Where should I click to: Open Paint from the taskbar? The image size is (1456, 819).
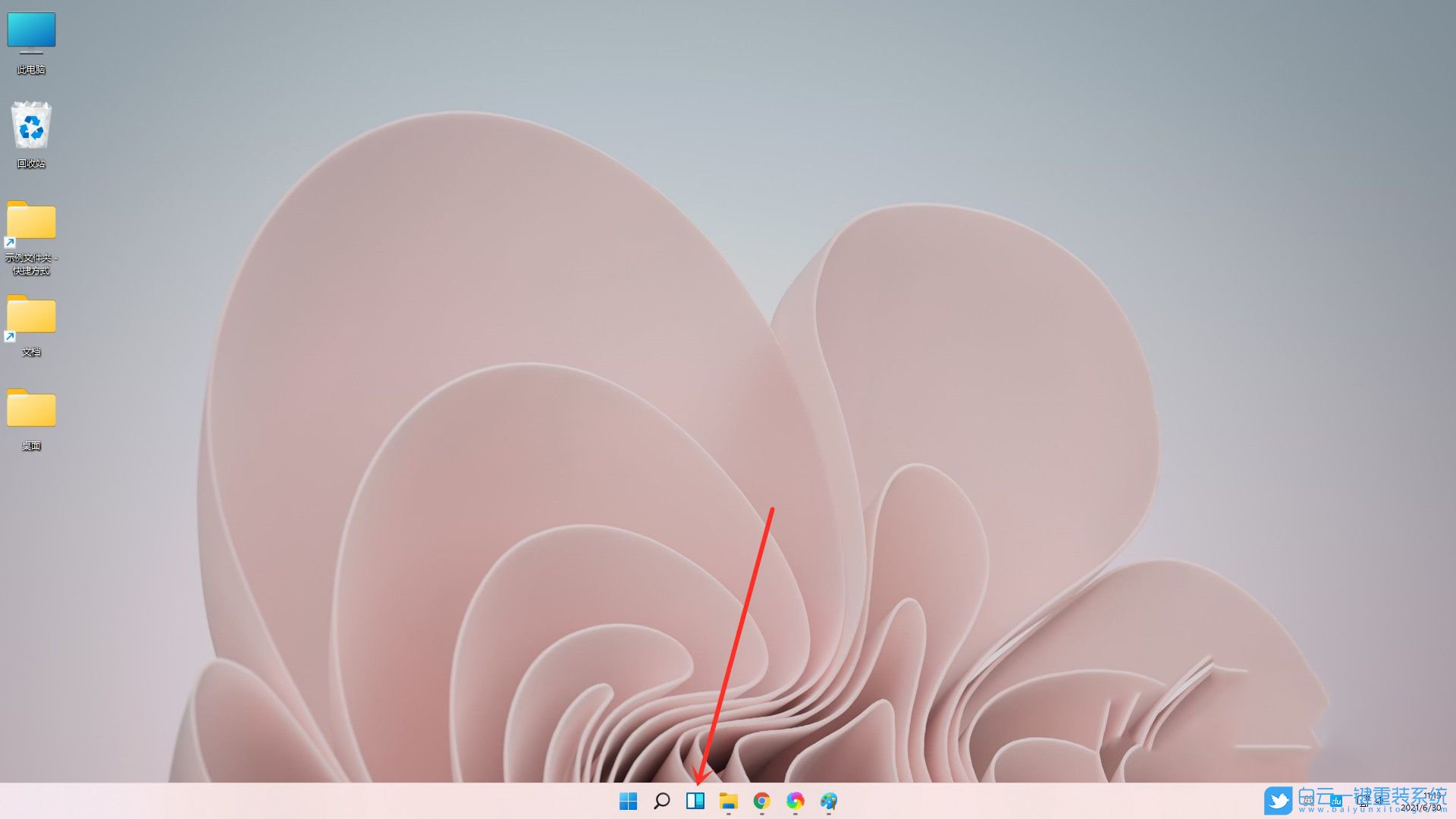[x=828, y=801]
